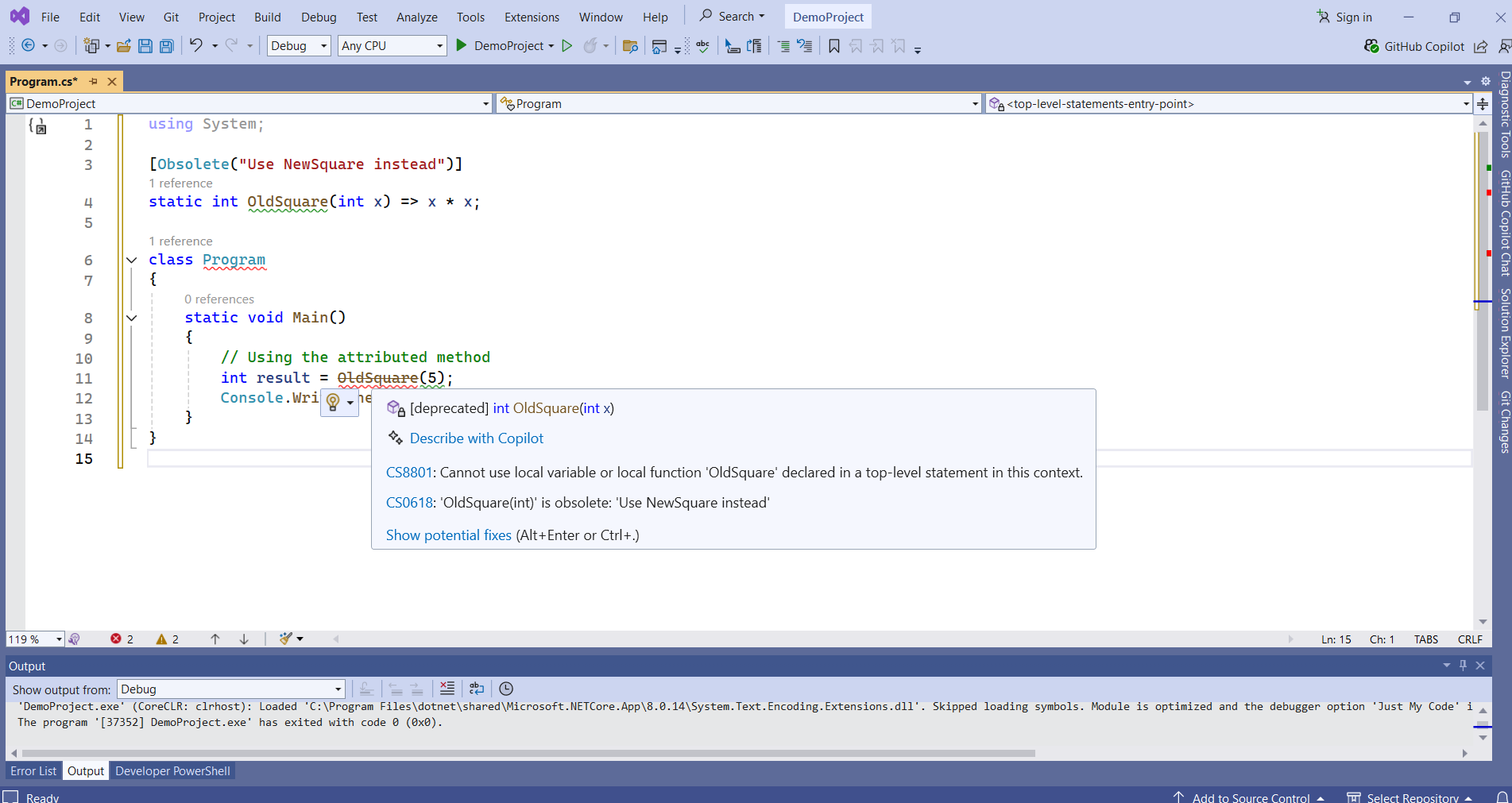Expand the lightbulb quick actions arrow
This screenshot has width=1512, height=803.
pos(350,403)
